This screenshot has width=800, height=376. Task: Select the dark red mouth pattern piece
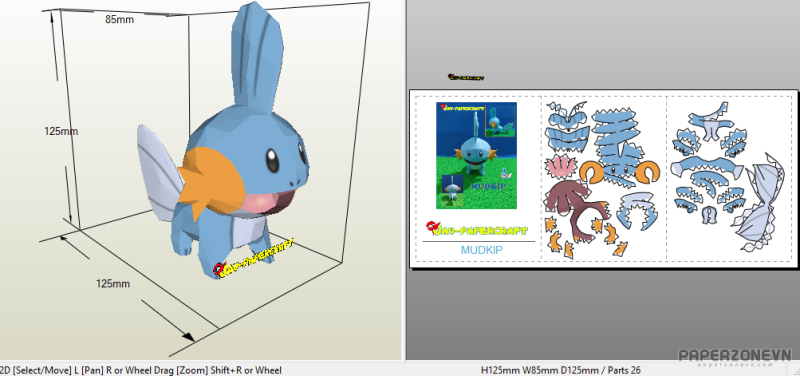573,206
